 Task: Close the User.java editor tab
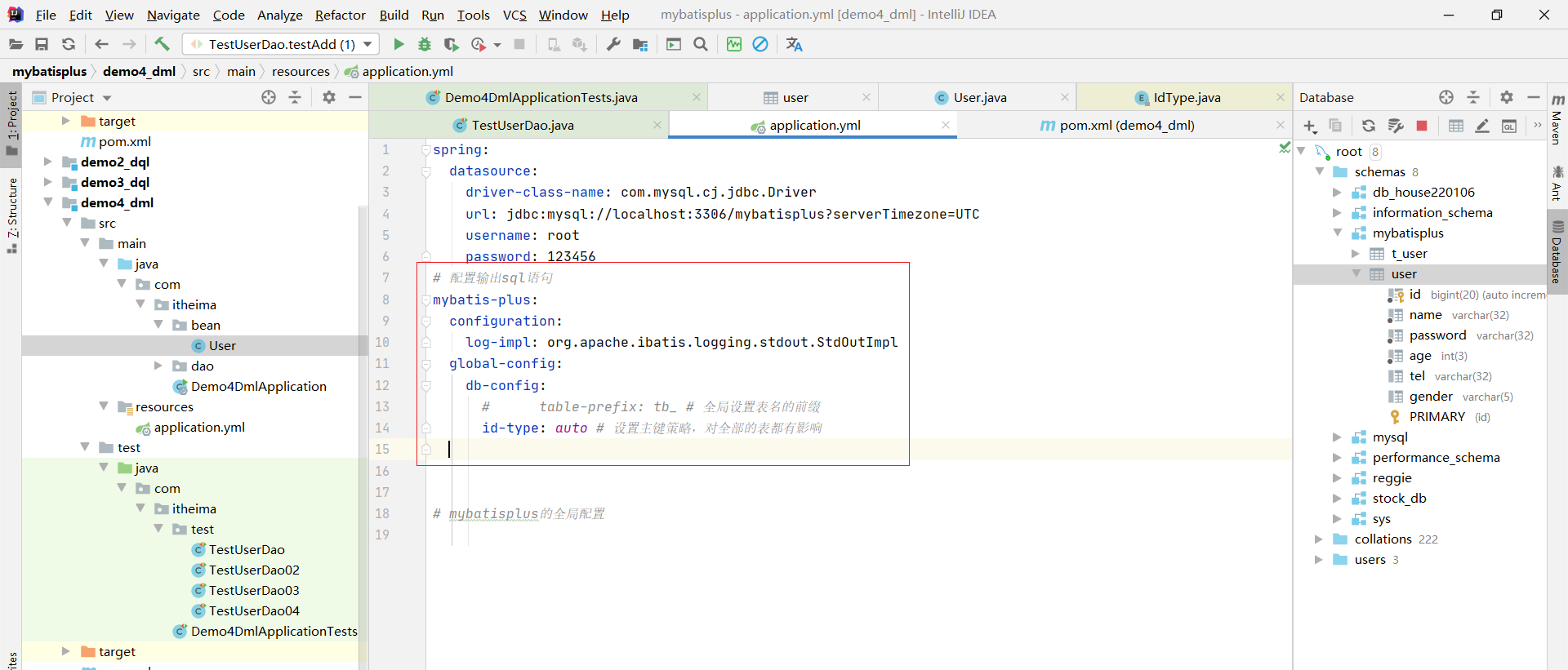(1065, 97)
